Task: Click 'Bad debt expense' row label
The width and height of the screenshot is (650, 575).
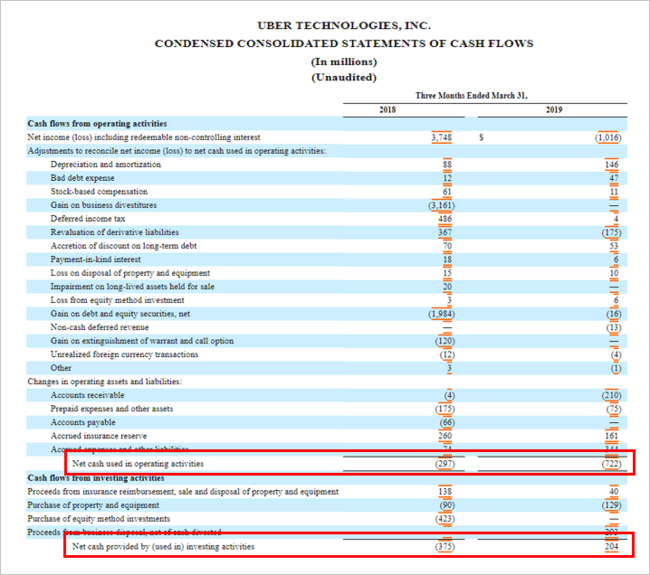Action: click(82, 178)
